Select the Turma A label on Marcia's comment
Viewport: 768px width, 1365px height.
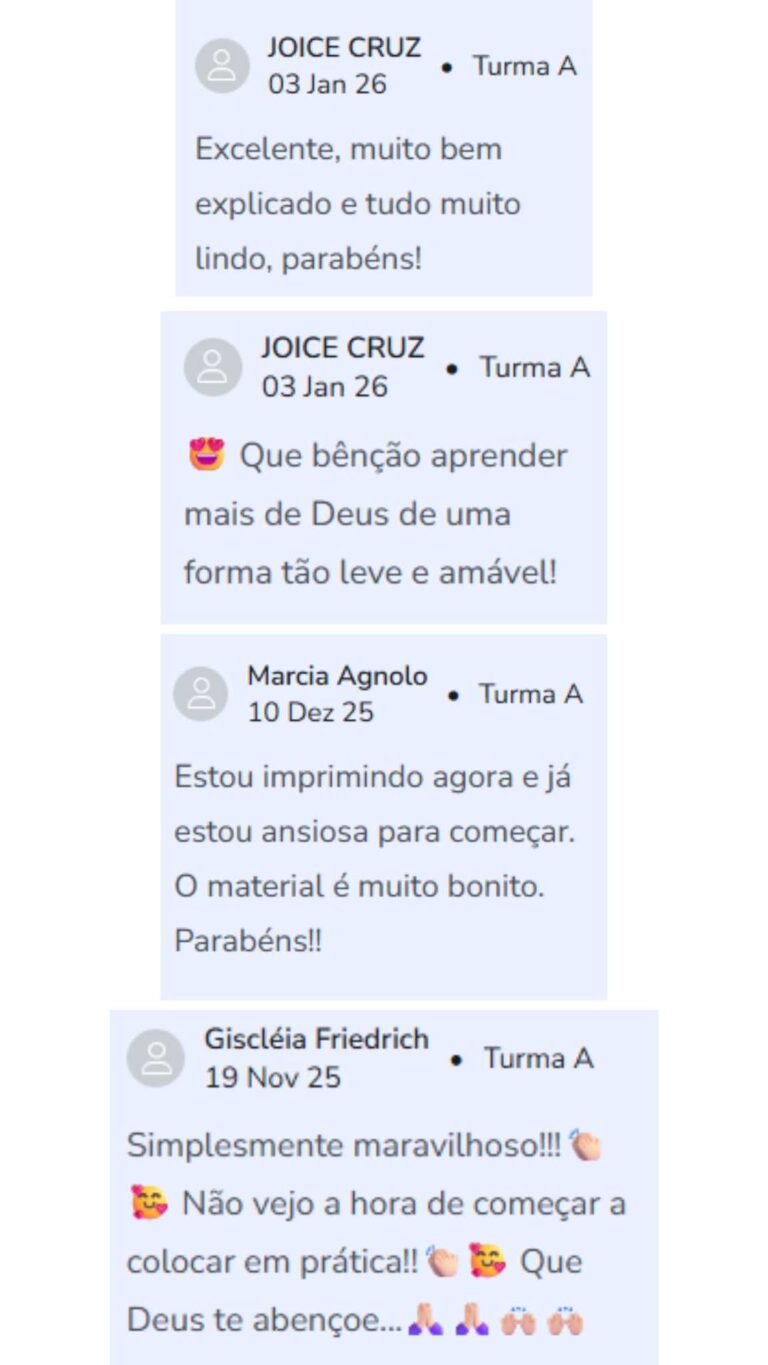[530, 694]
